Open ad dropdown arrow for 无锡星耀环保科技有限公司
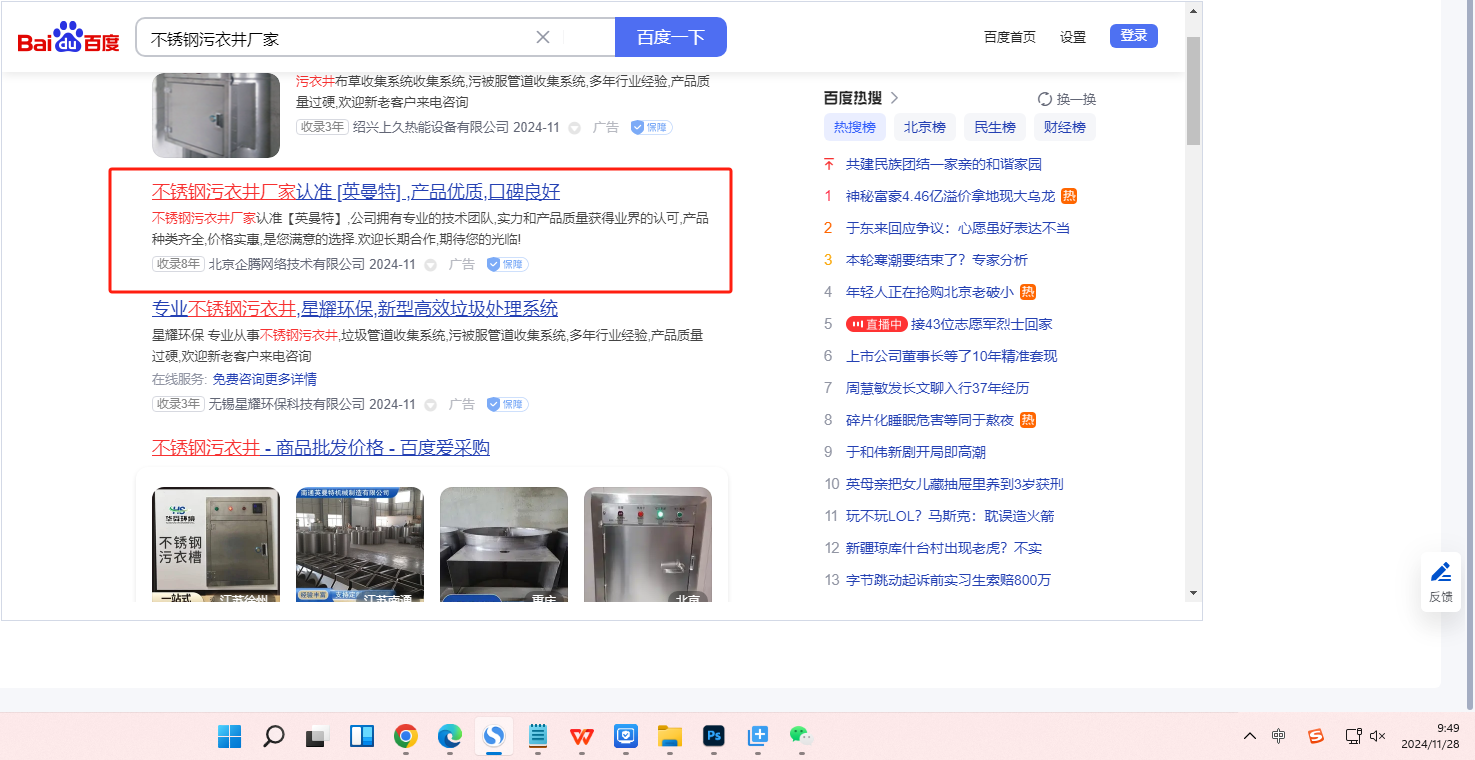This screenshot has height=760, width=1475. tap(431, 405)
